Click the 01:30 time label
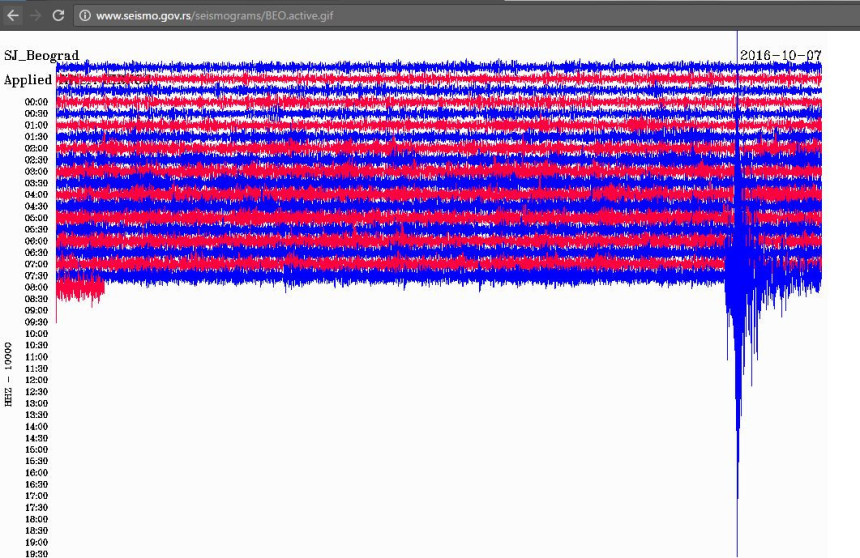This screenshot has width=860, height=558. coord(36,137)
